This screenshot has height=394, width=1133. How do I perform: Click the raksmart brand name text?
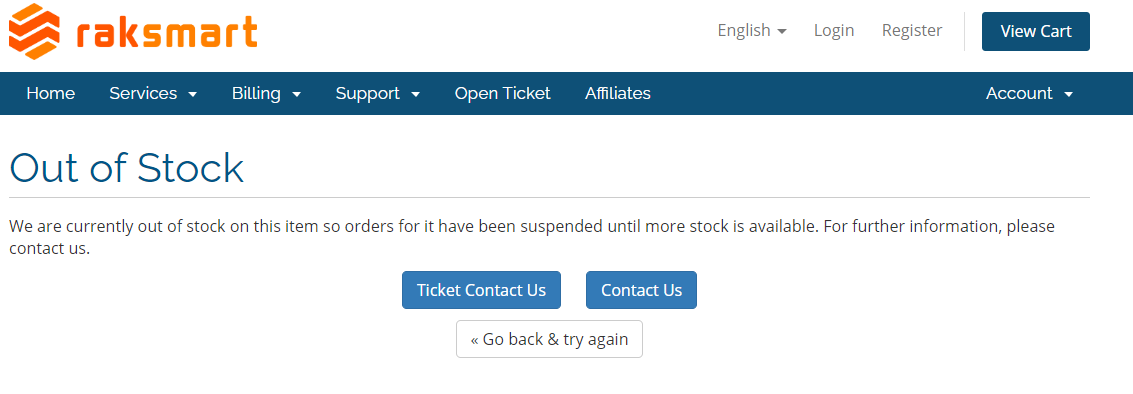[x=166, y=33]
